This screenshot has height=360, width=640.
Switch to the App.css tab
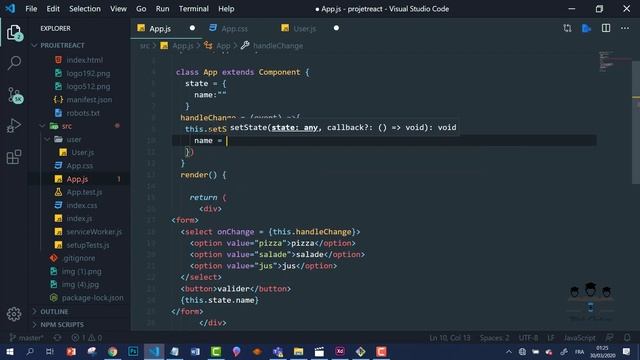(235, 29)
